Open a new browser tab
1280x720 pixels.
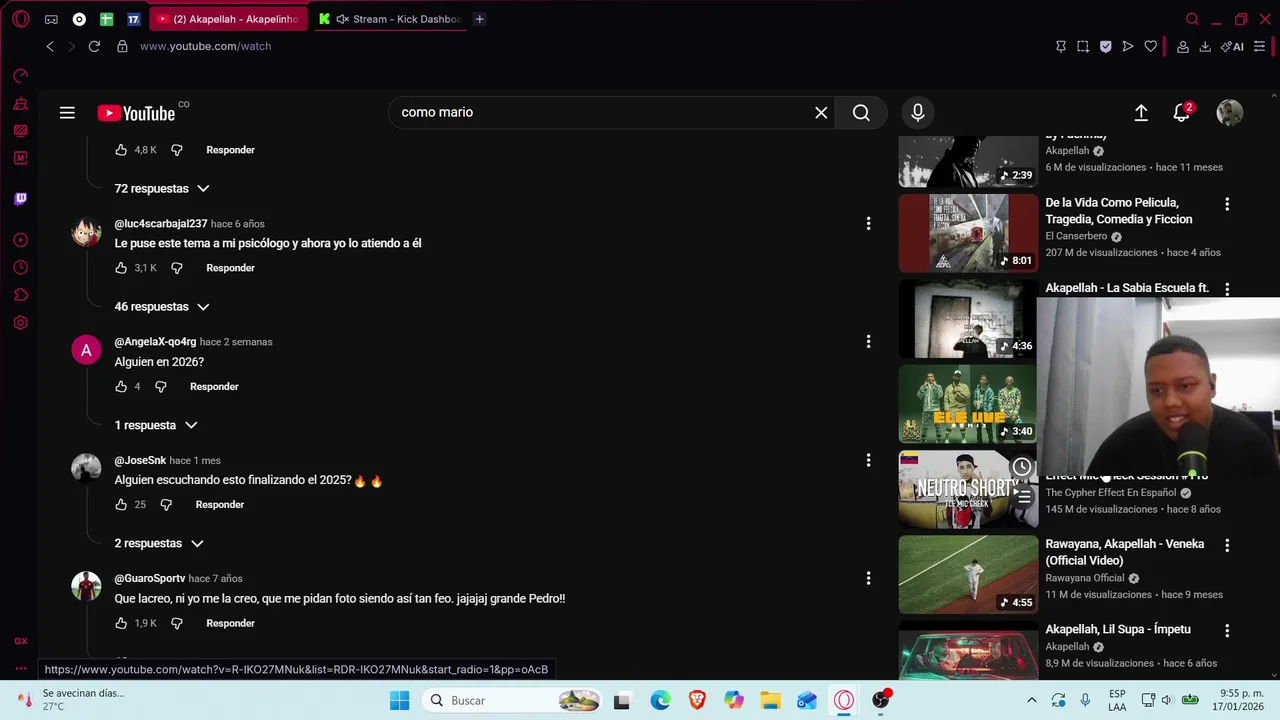point(480,19)
